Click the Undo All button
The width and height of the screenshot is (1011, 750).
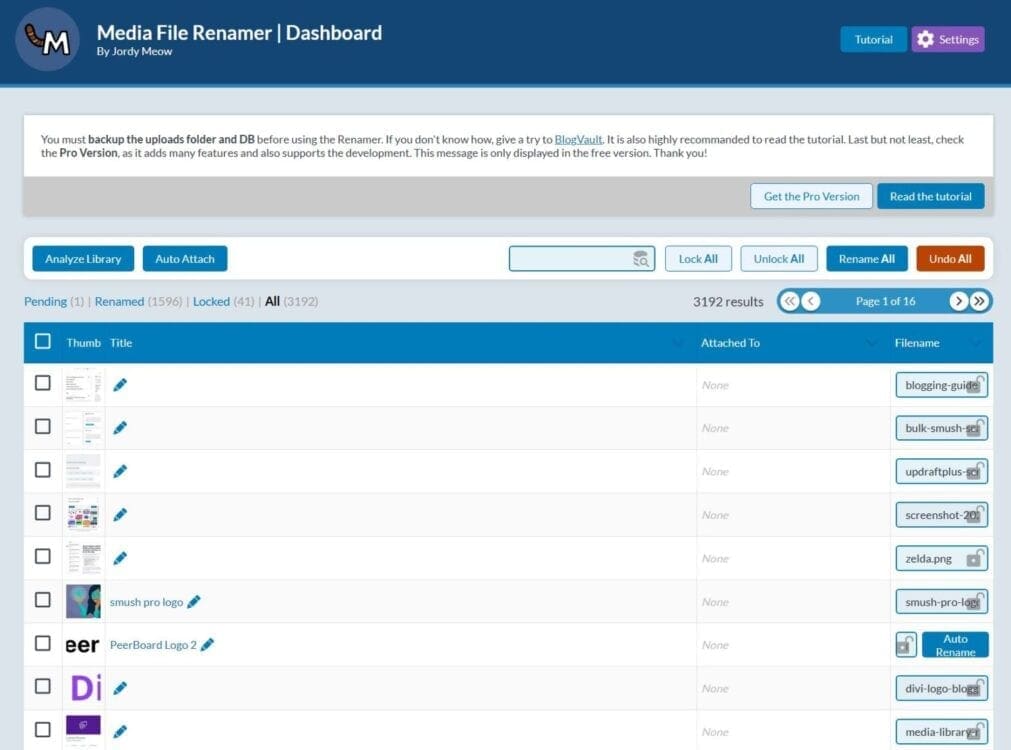(x=950, y=259)
